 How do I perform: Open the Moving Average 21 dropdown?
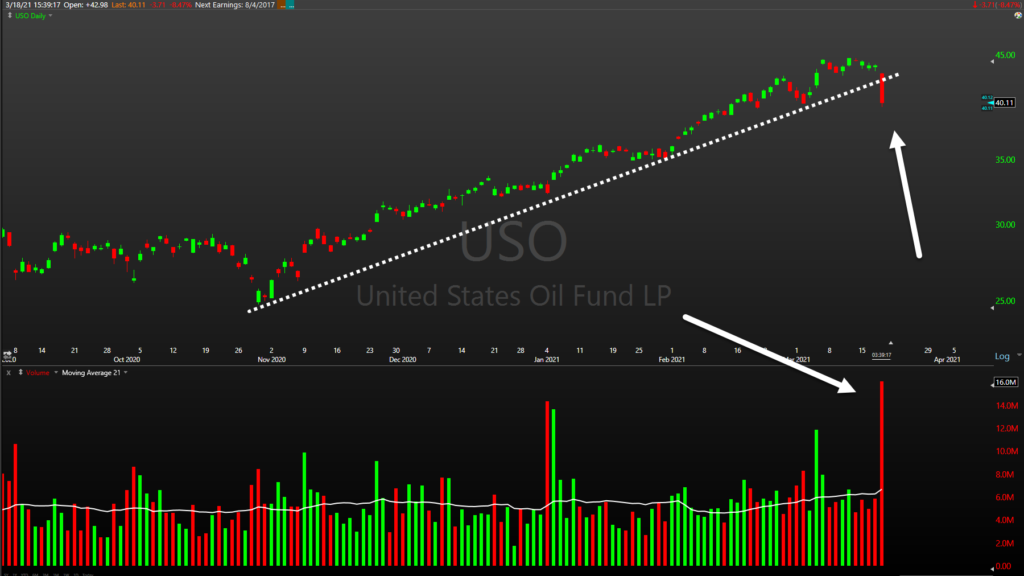coord(125,372)
